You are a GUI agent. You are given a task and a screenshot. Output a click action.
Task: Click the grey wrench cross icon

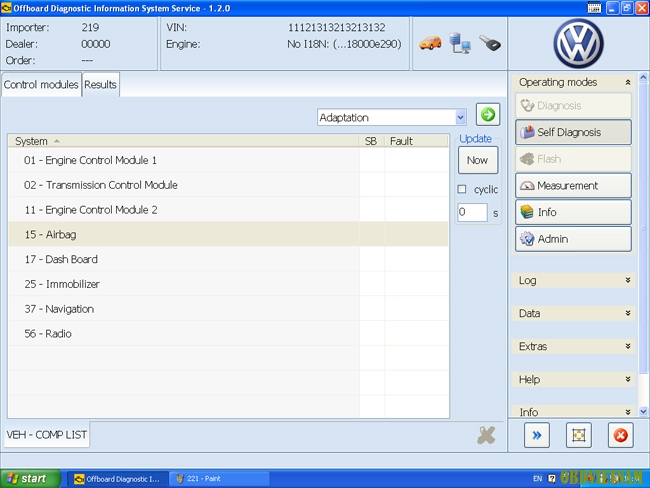coord(486,435)
